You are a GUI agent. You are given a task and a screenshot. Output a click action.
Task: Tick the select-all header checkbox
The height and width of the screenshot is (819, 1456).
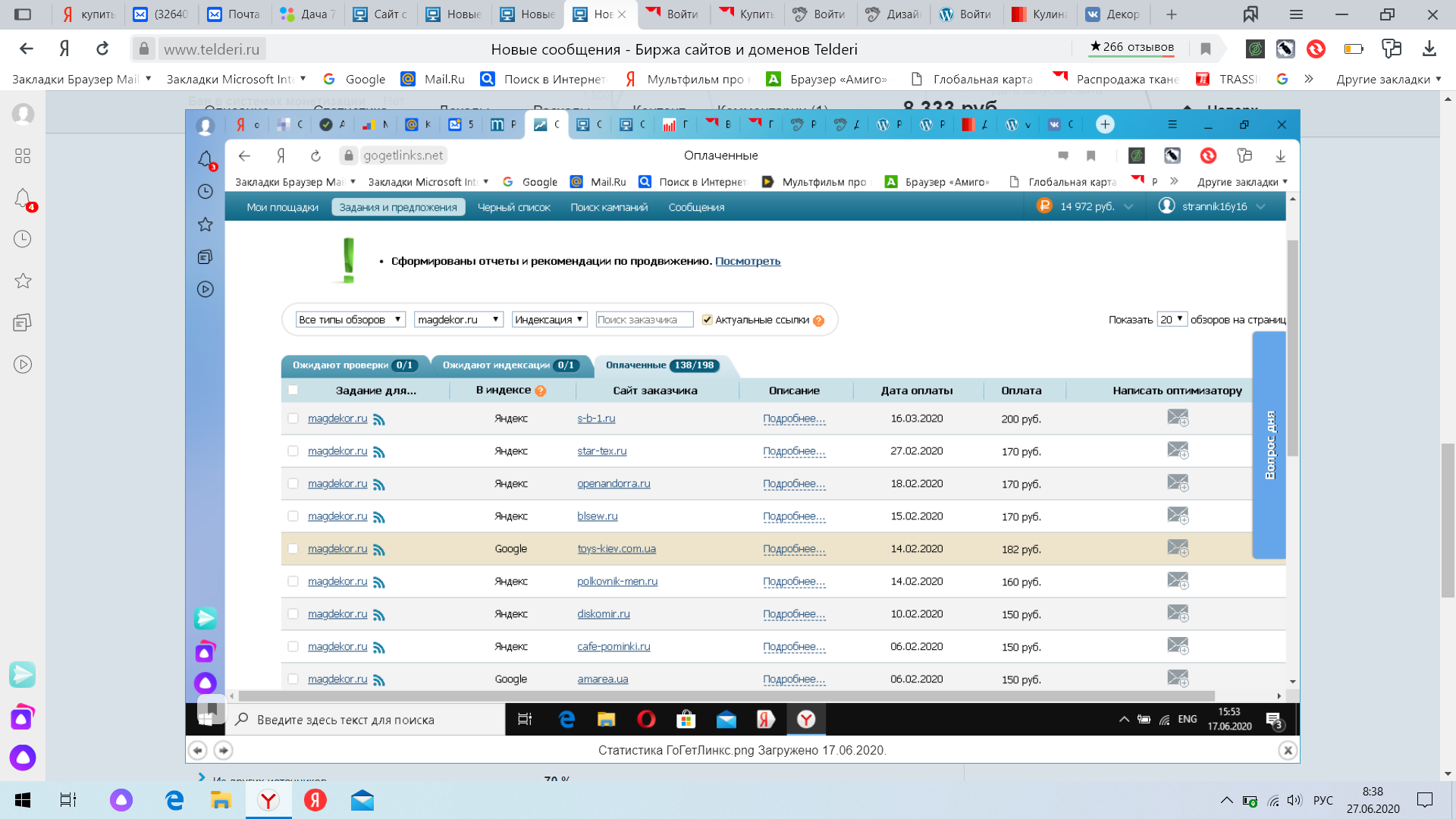(x=293, y=391)
